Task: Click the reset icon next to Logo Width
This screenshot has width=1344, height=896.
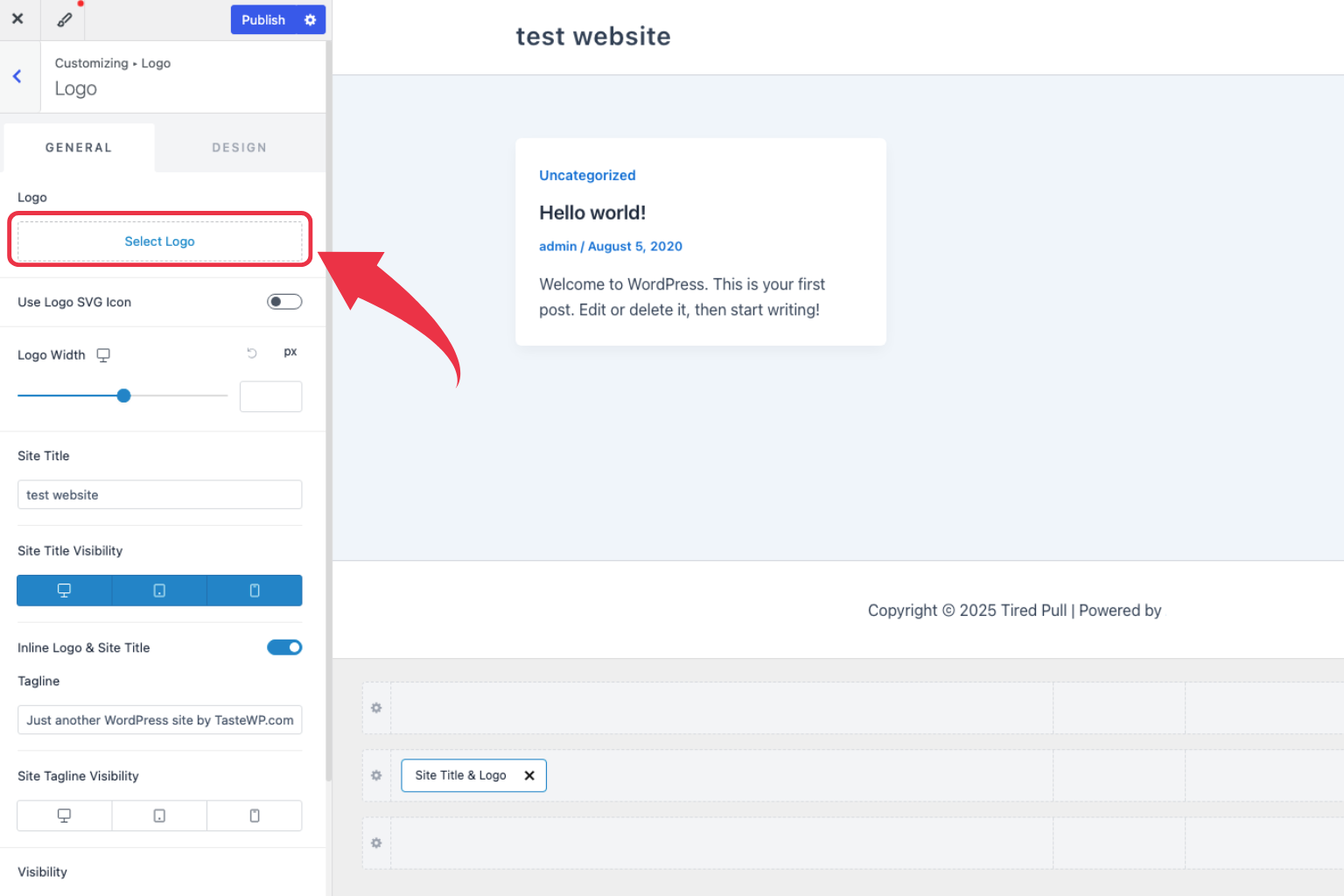Action: 252,352
